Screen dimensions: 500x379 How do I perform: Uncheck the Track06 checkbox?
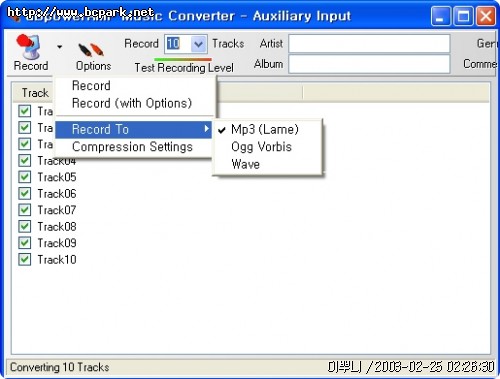(x=25, y=193)
